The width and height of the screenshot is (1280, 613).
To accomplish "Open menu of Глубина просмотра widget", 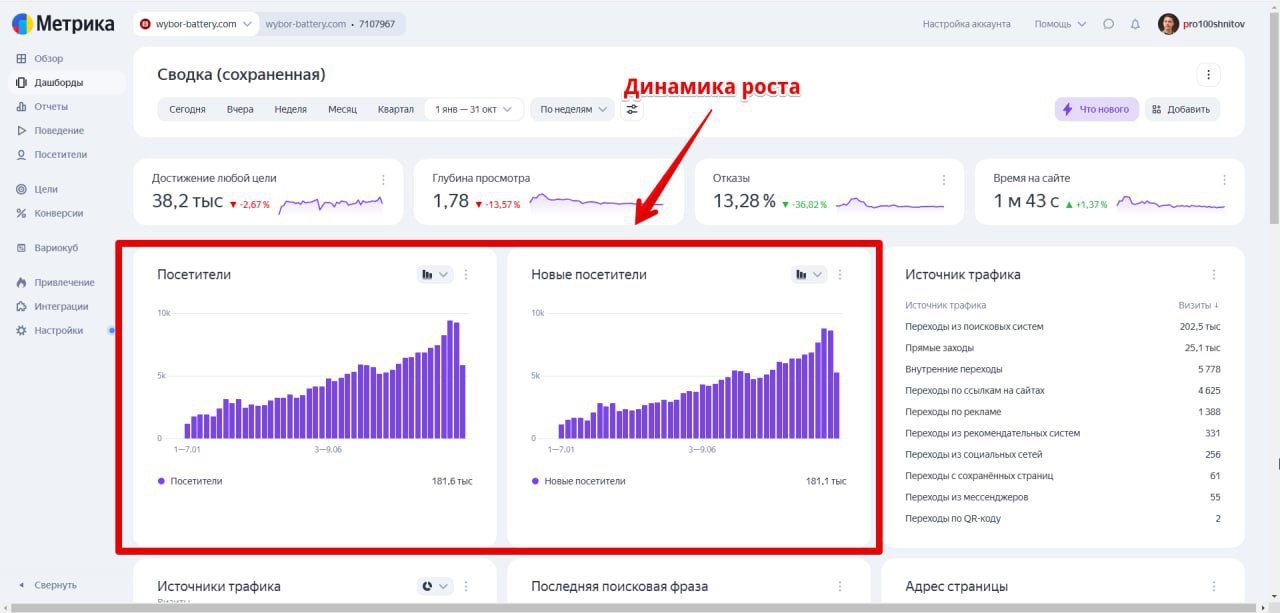I will [x=663, y=180].
